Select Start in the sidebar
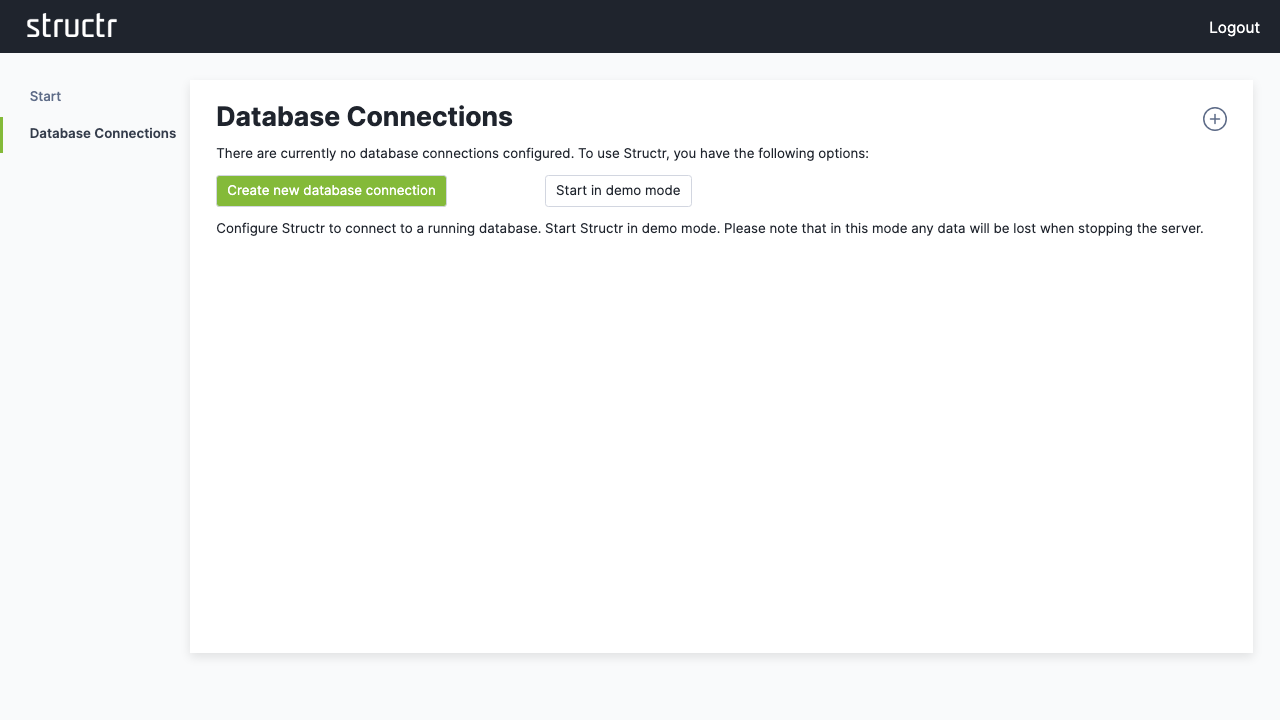The width and height of the screenshot is (1280, 720). click(45, 96)
